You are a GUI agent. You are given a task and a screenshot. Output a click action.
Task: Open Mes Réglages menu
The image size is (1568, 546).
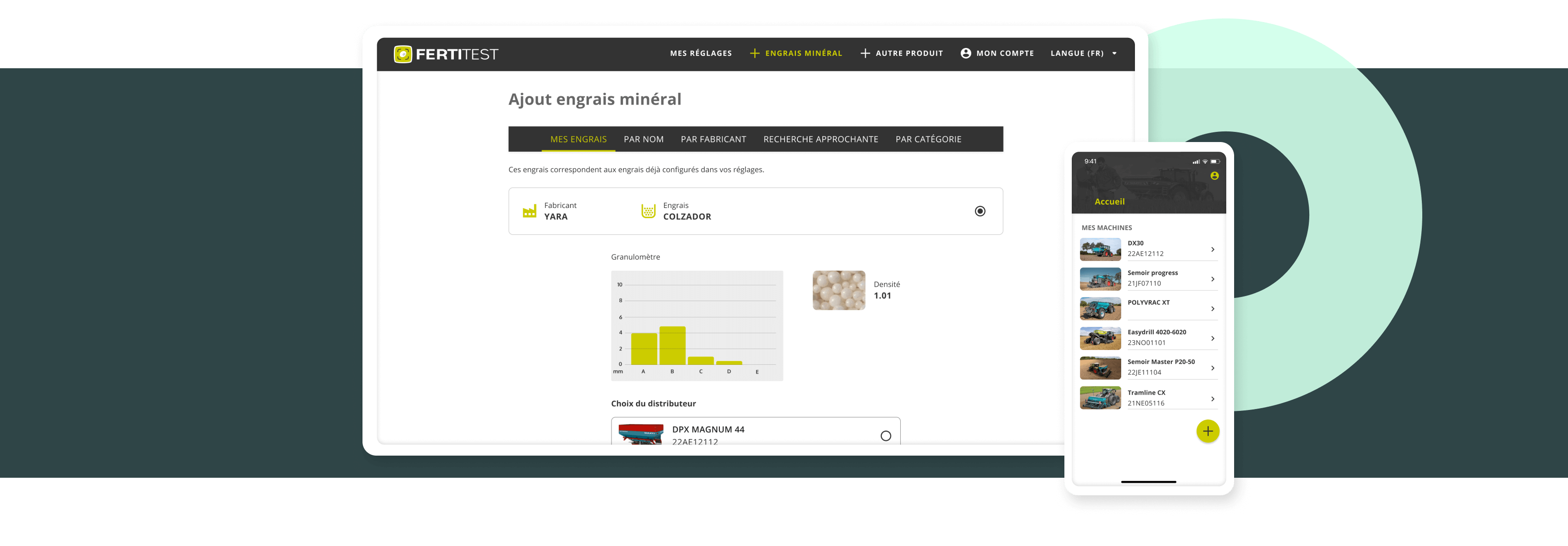point(701,53)
